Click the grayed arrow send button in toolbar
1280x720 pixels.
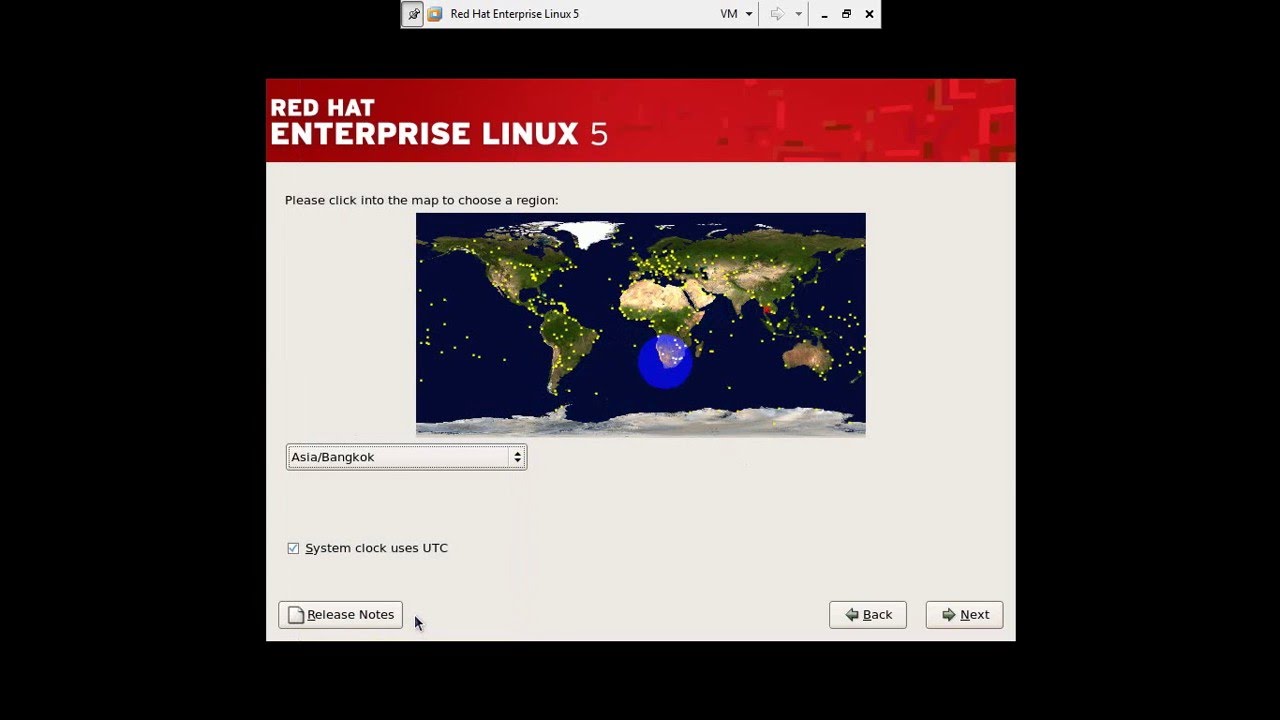pyautogui.click(x=777, y=14)
